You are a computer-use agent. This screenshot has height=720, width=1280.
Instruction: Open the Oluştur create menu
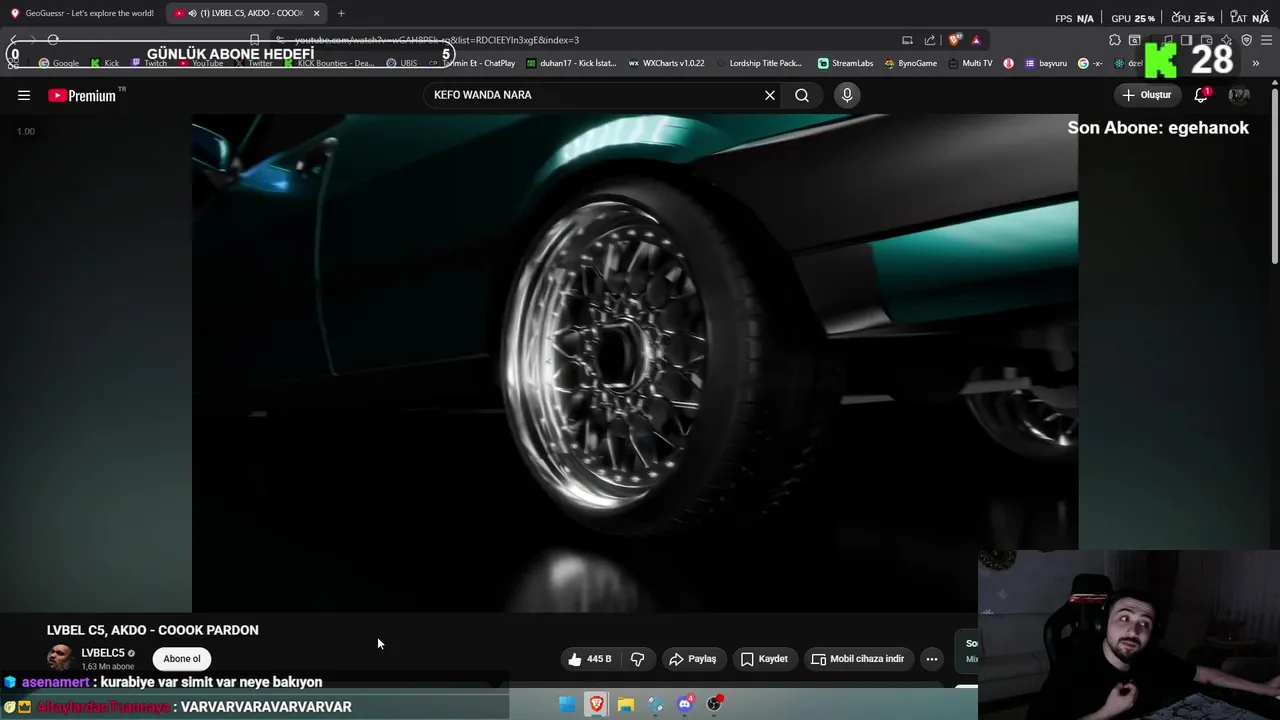click(1147, 95)
